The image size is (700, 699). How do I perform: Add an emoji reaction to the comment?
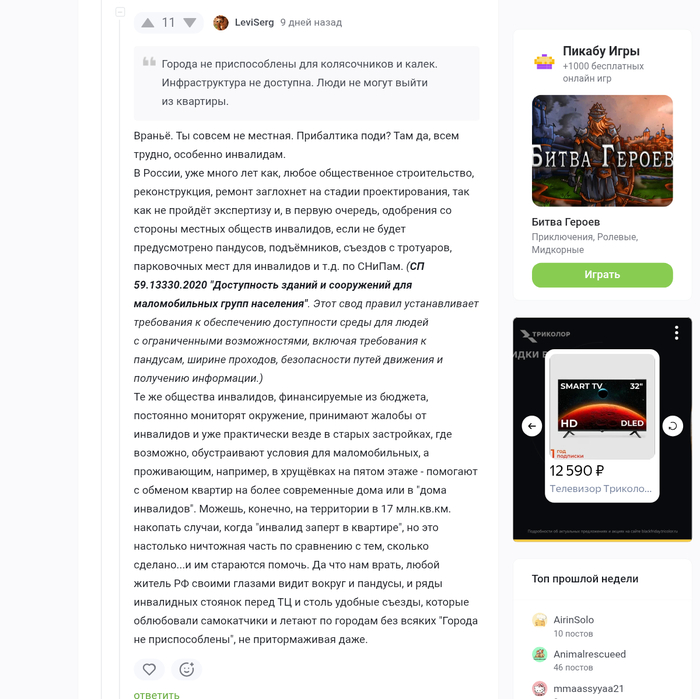point(187,669)
